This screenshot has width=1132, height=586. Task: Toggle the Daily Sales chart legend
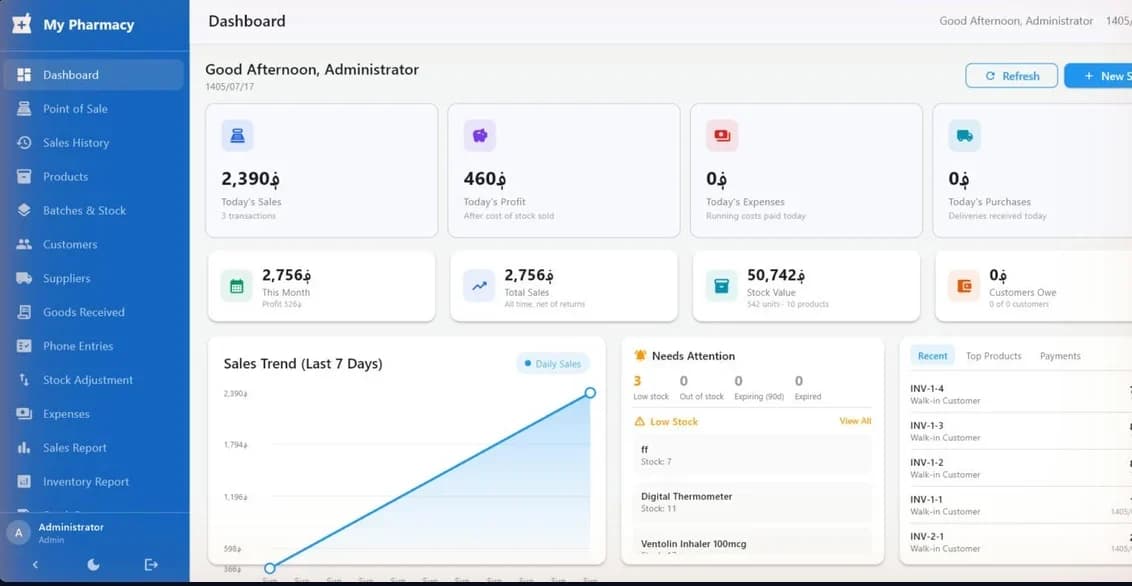tap(553, 364)
